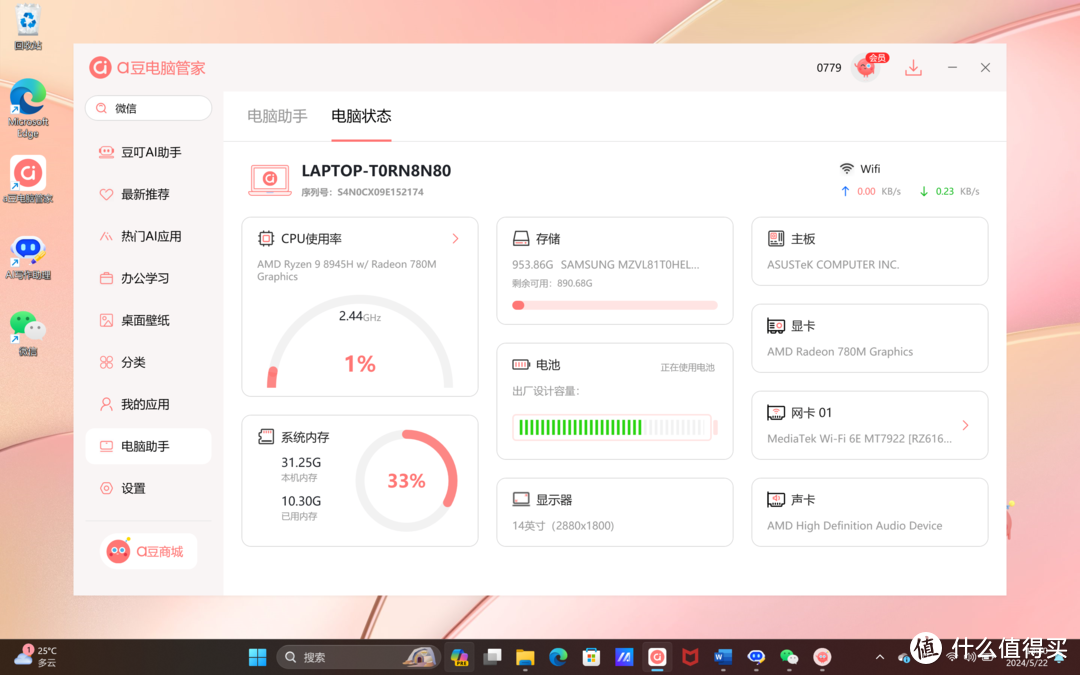1080x675 pixels.
Task: Click the search magnifier icon in sidebar
Action: 101,108
